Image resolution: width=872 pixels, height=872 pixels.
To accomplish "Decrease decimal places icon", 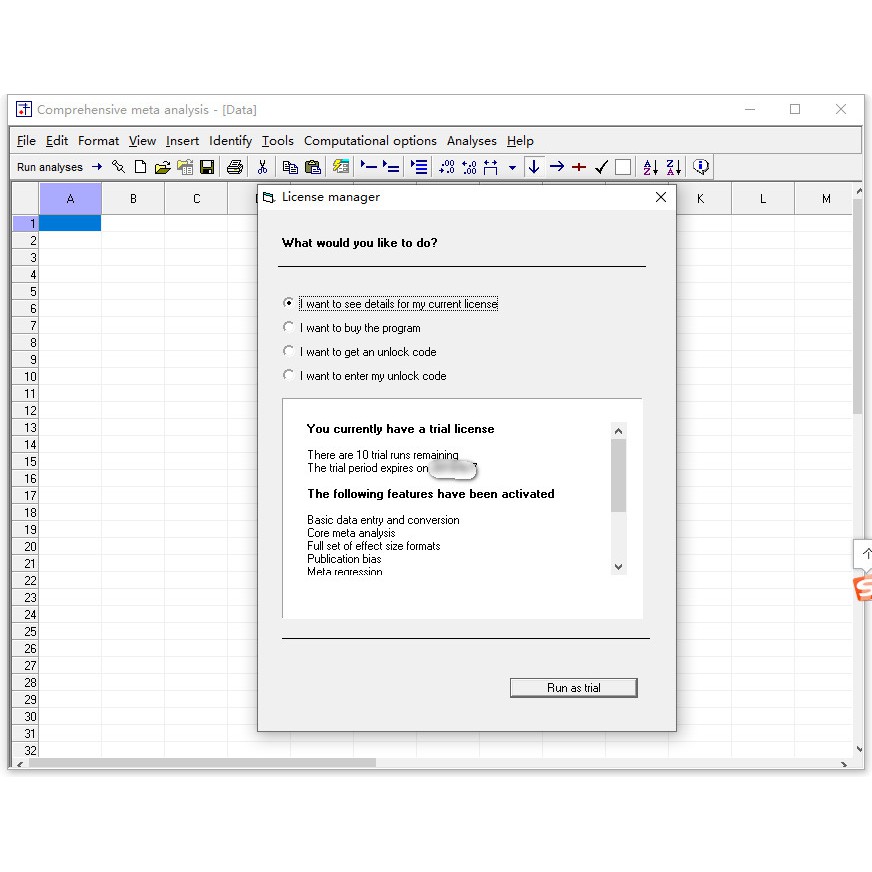I will (x=469, y=167).
